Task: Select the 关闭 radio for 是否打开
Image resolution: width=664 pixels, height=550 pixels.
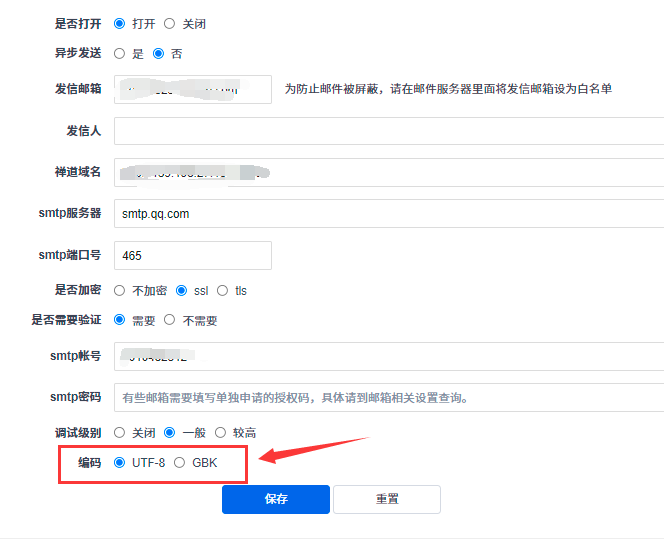Action: tap(169, 24)
